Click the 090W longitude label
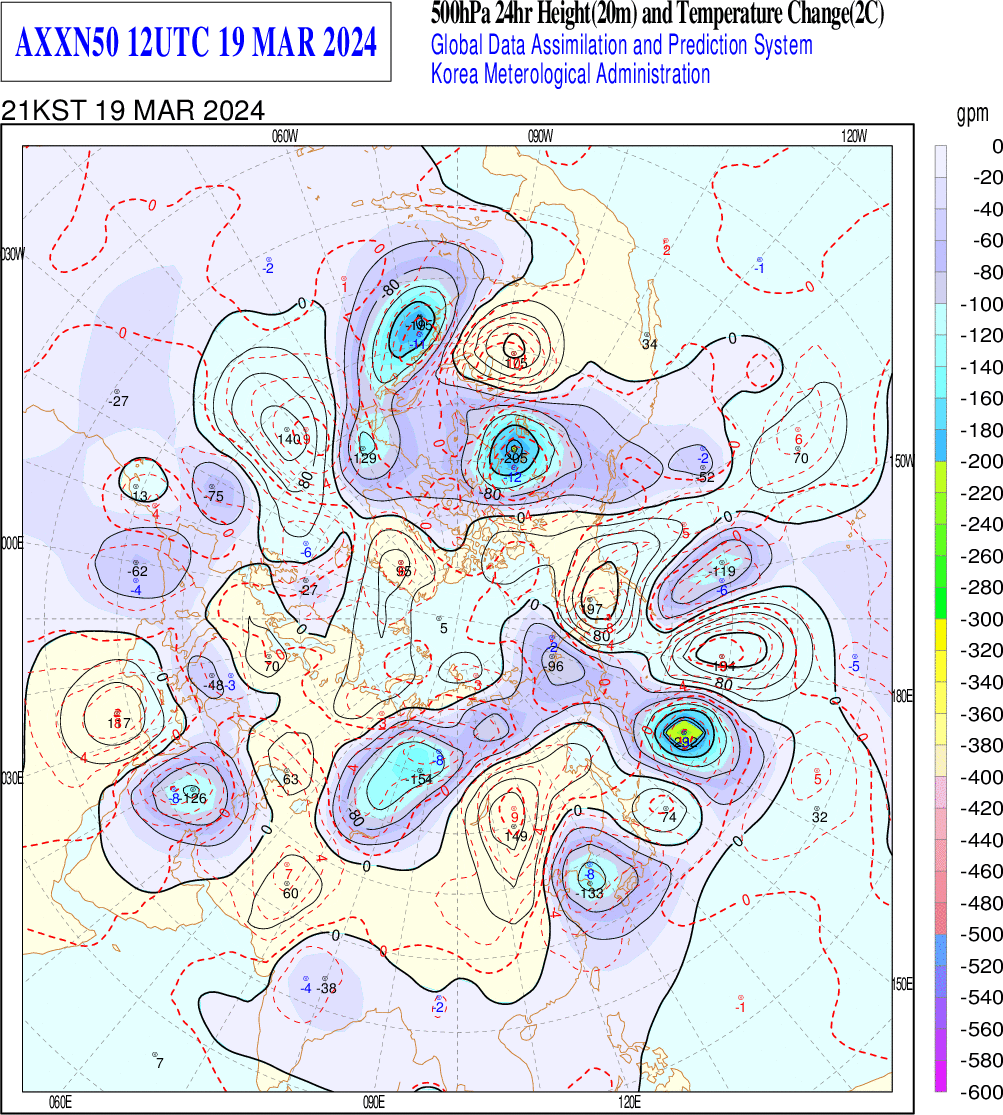 (x=541, y=137)
